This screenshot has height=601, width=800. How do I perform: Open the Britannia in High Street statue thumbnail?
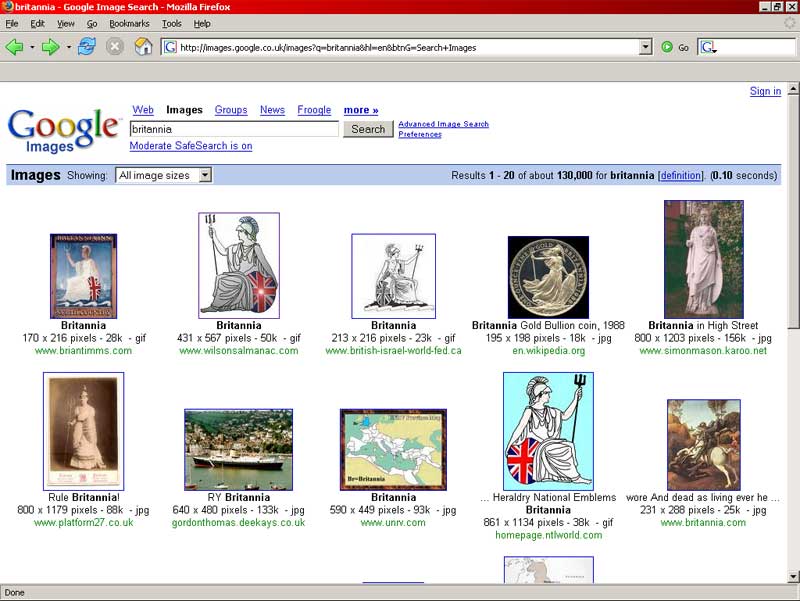point(704,259)
